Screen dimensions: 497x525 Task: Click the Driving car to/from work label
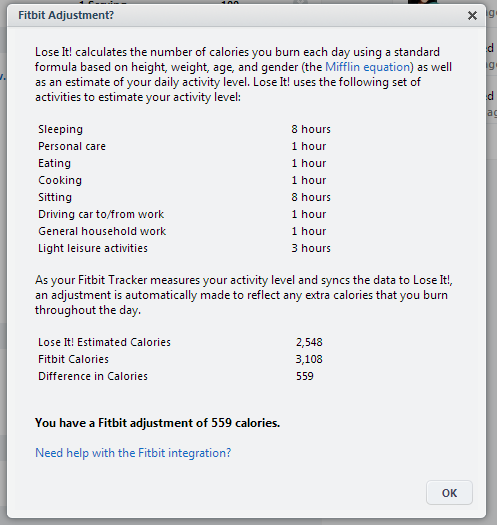(x=101, y=214)
